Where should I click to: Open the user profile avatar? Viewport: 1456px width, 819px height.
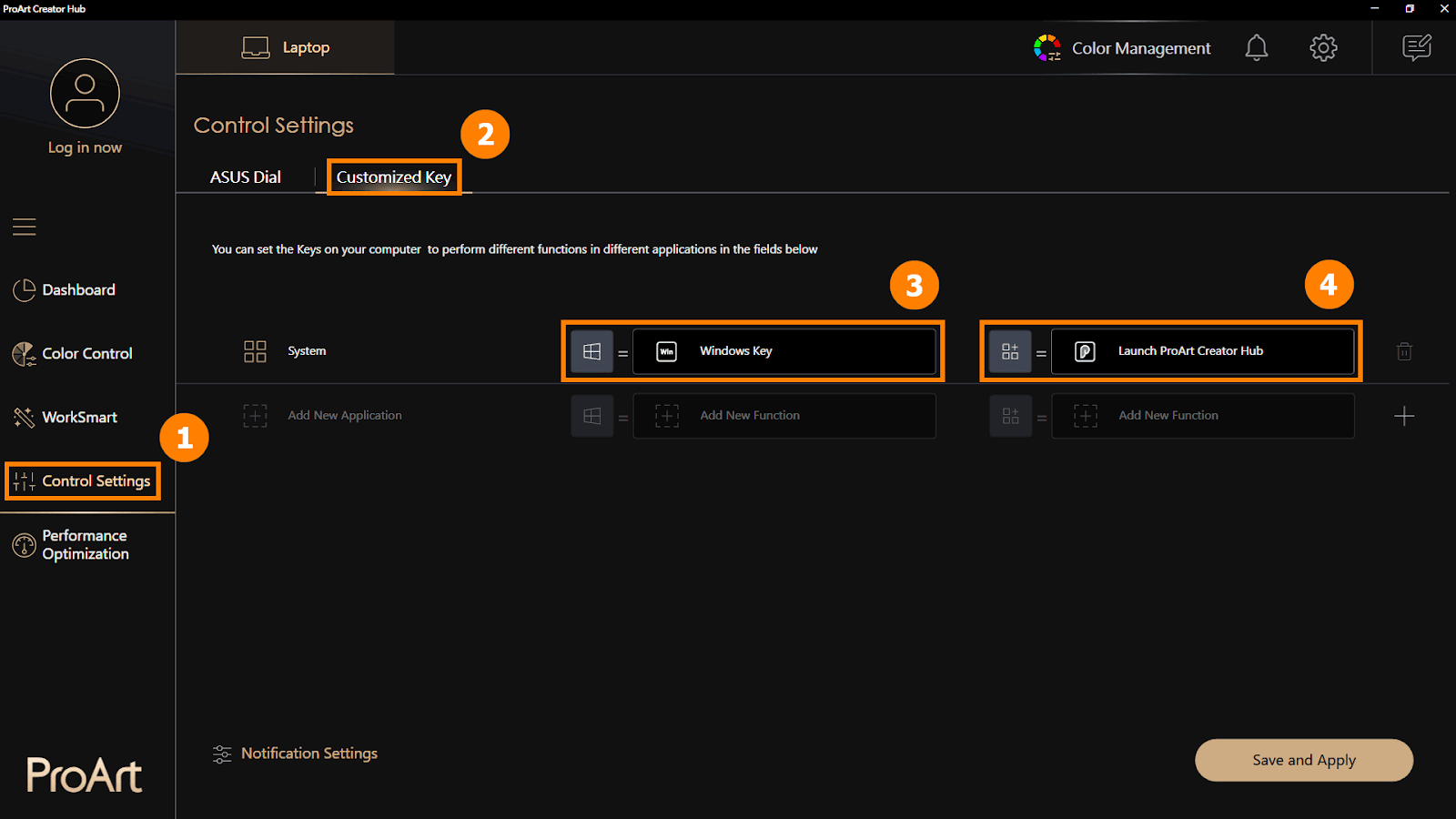(x=85, y=94)
